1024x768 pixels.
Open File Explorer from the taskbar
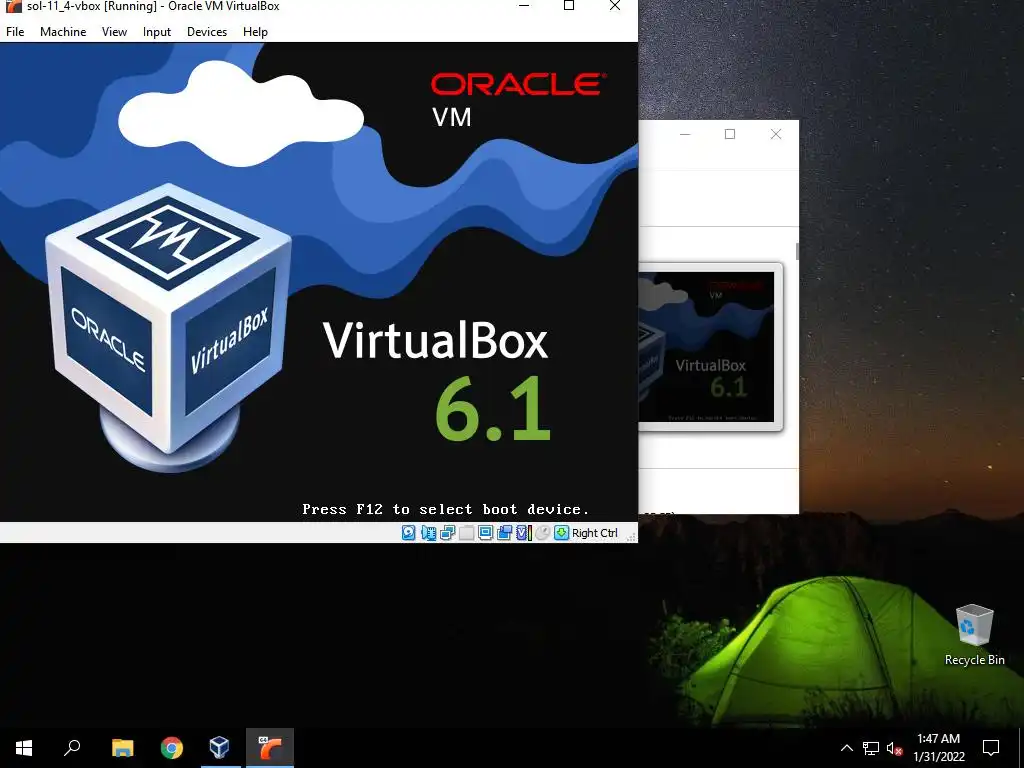pos(122,748)
